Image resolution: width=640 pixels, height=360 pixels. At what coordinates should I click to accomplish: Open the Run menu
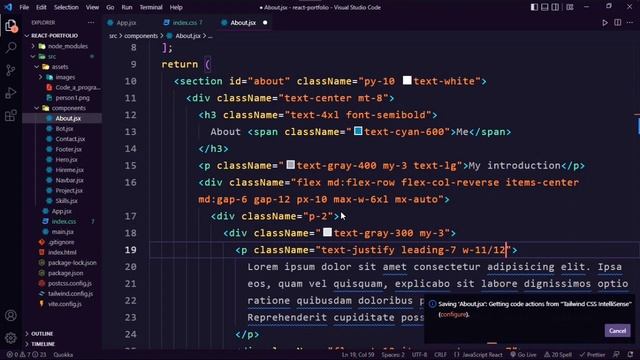(x=127, y=7)
